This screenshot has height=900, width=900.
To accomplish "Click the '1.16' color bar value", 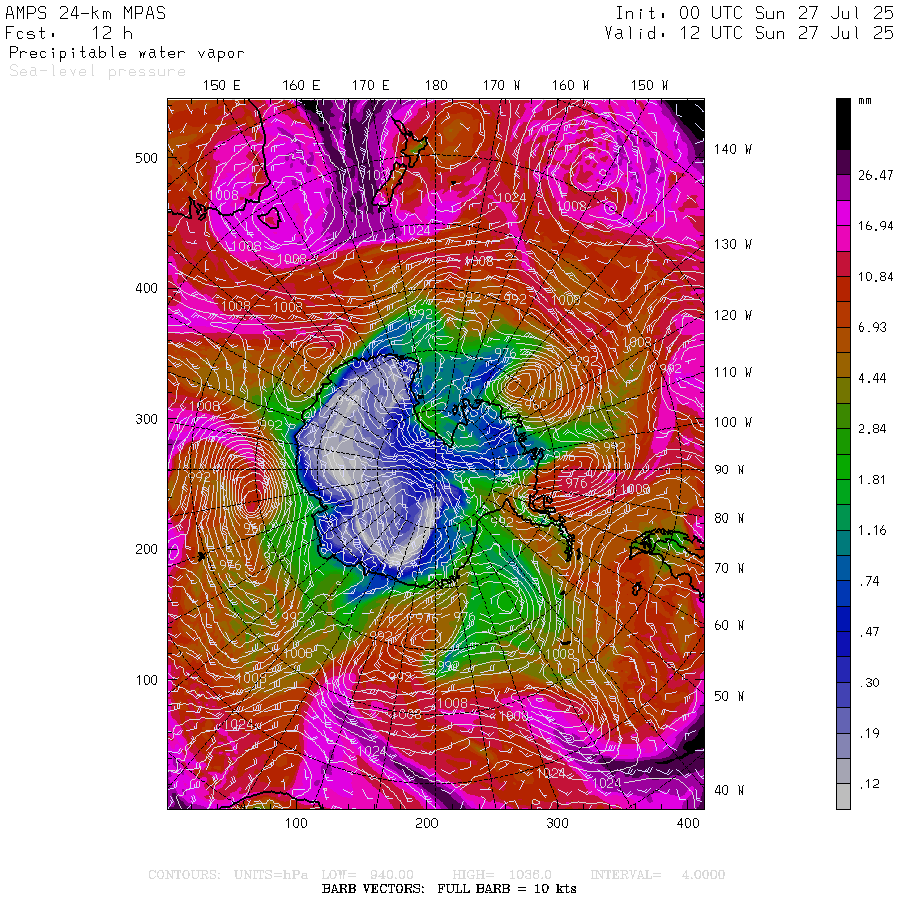I will 872,530.
